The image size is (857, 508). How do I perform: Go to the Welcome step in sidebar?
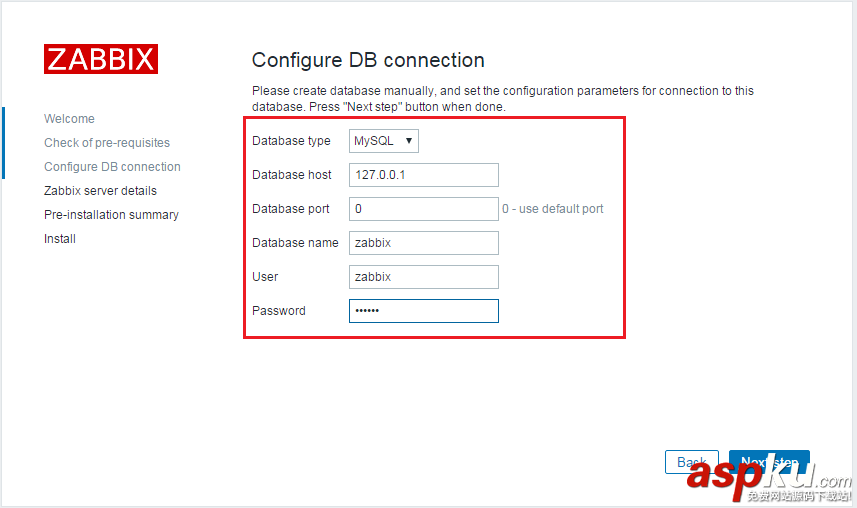click(69, 119)
